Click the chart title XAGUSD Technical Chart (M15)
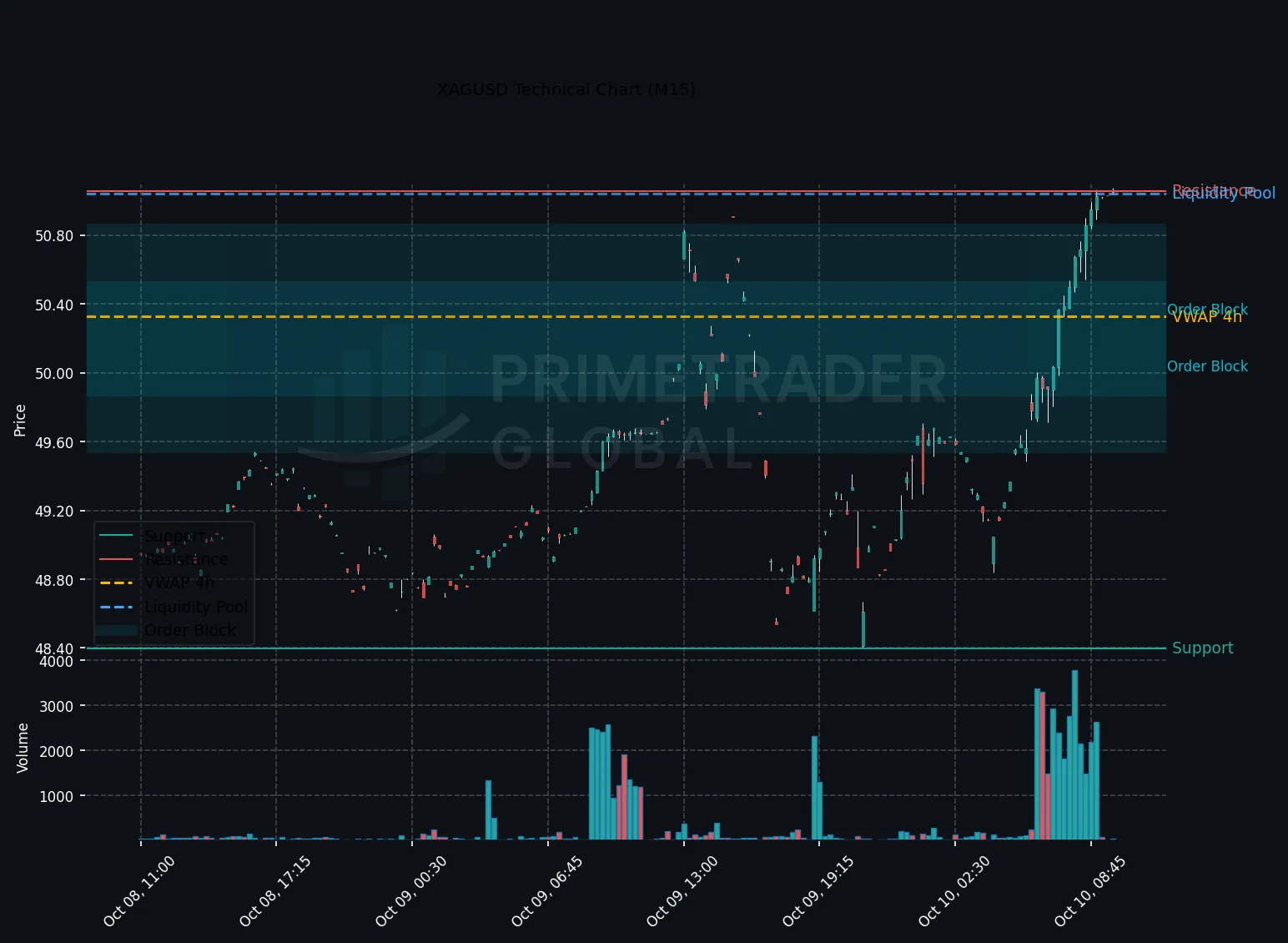The width and height of the screenshot is (1288, 943). pos(566,89)
